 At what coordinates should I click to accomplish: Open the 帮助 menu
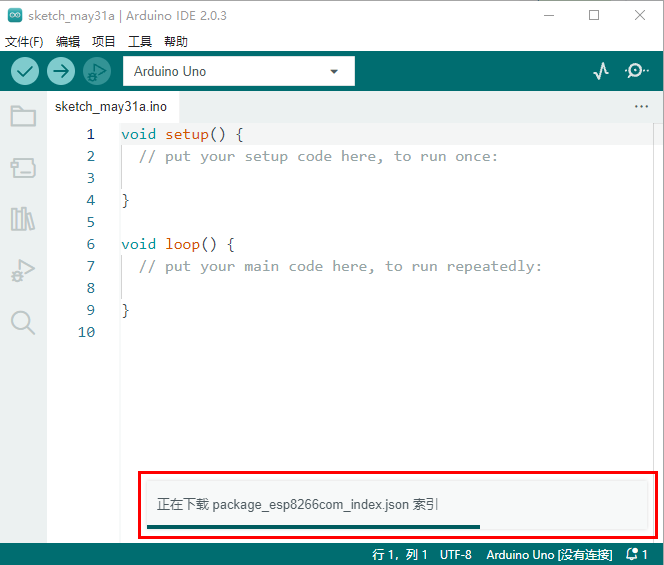coord(176,42)
